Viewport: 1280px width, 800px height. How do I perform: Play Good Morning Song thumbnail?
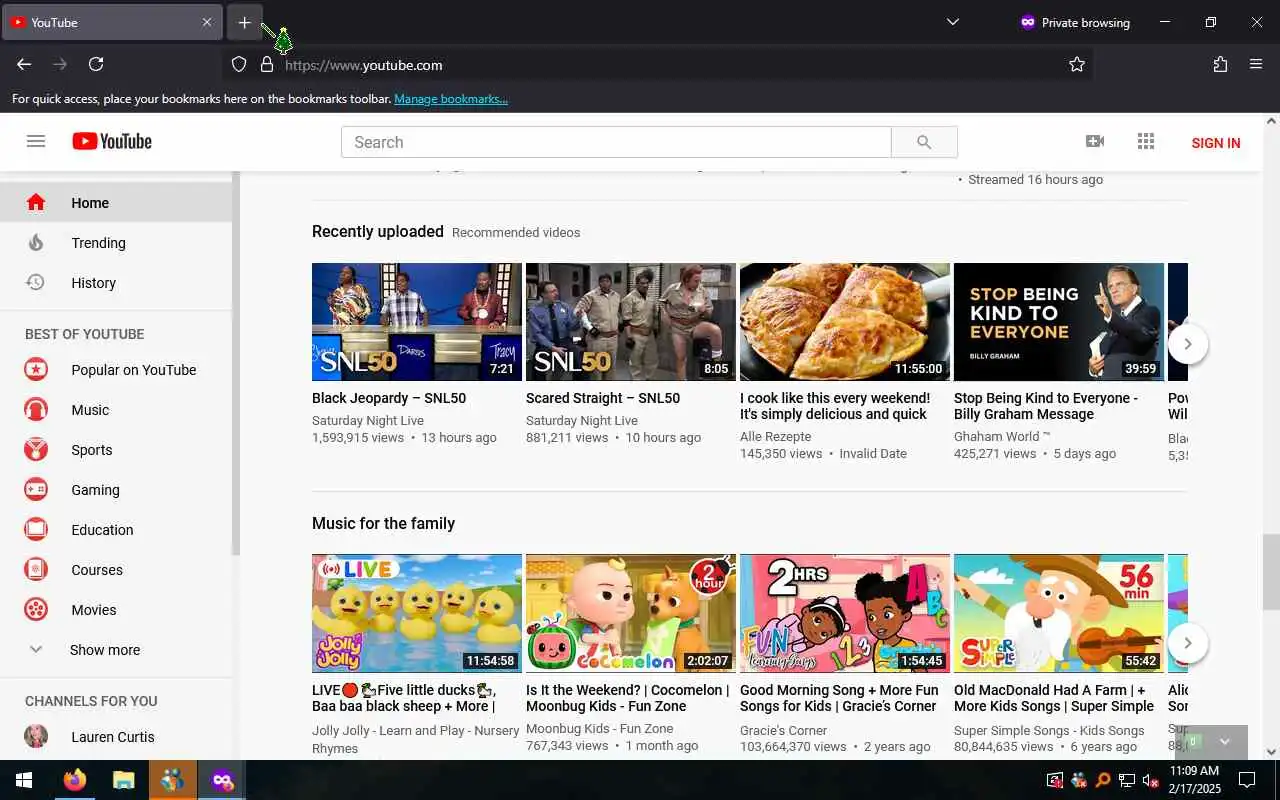tap(845, 613)
